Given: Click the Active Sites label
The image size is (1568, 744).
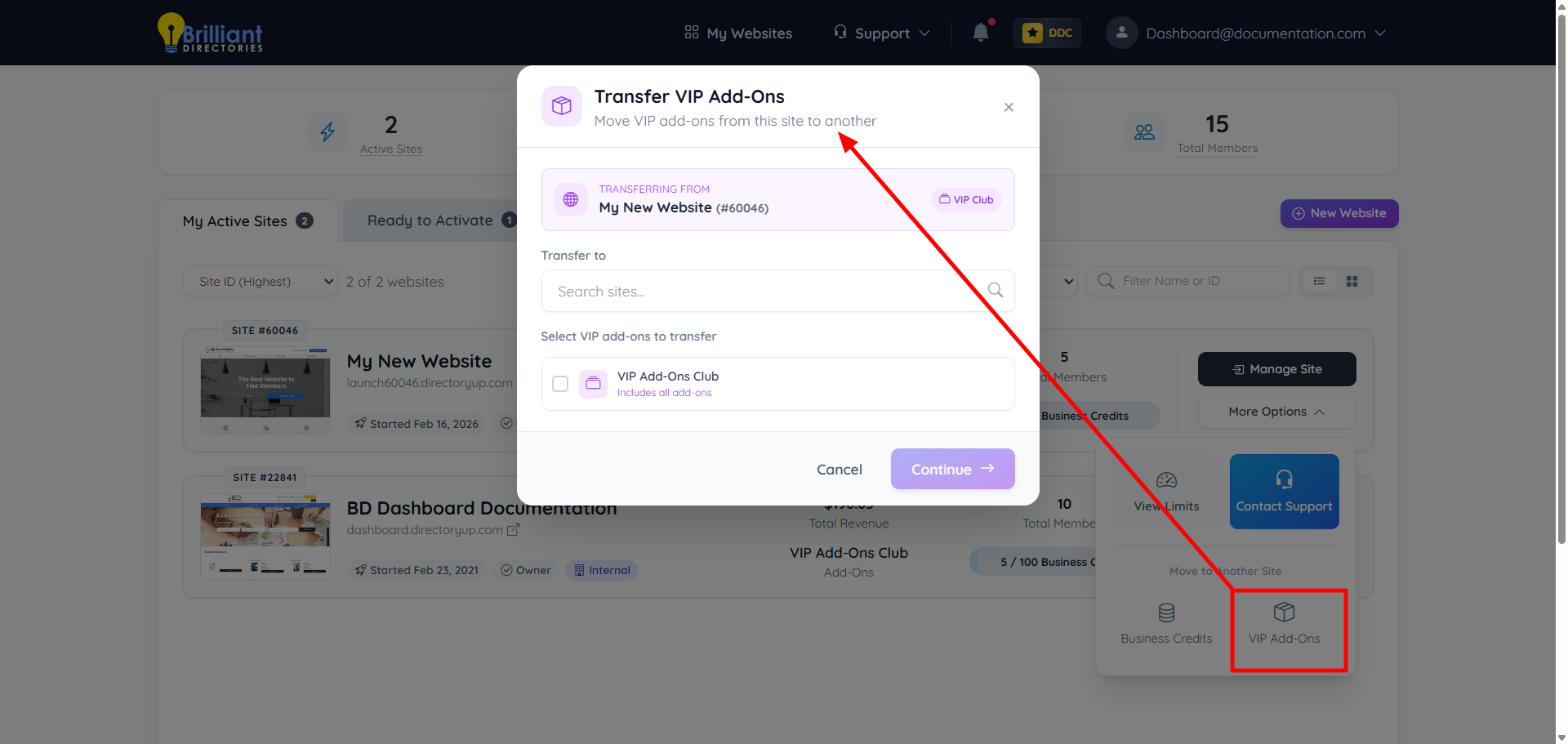Looking at the screenshot, I should pos(390,149).
